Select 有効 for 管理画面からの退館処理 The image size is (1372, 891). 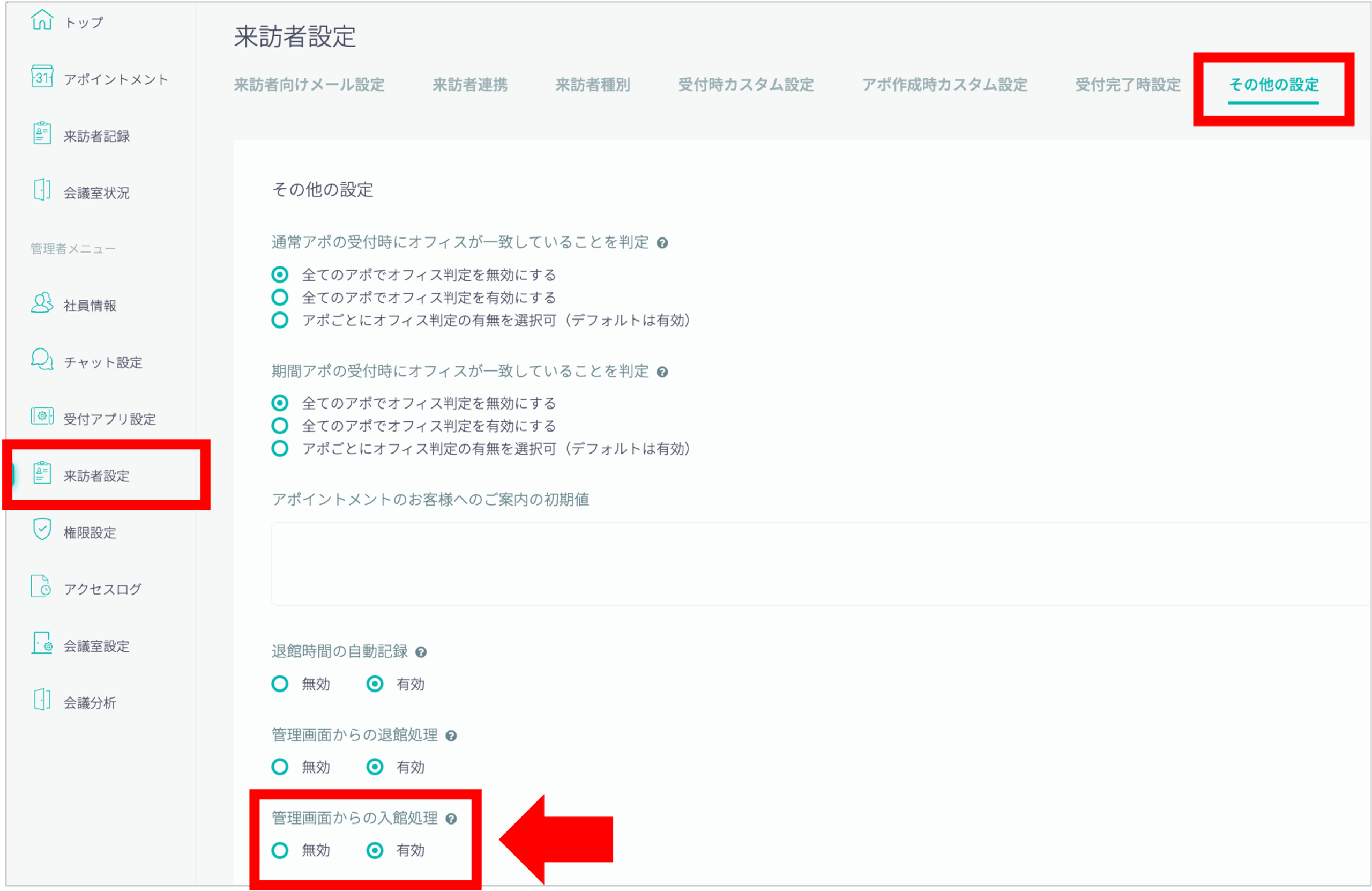[x=375, y=768]
